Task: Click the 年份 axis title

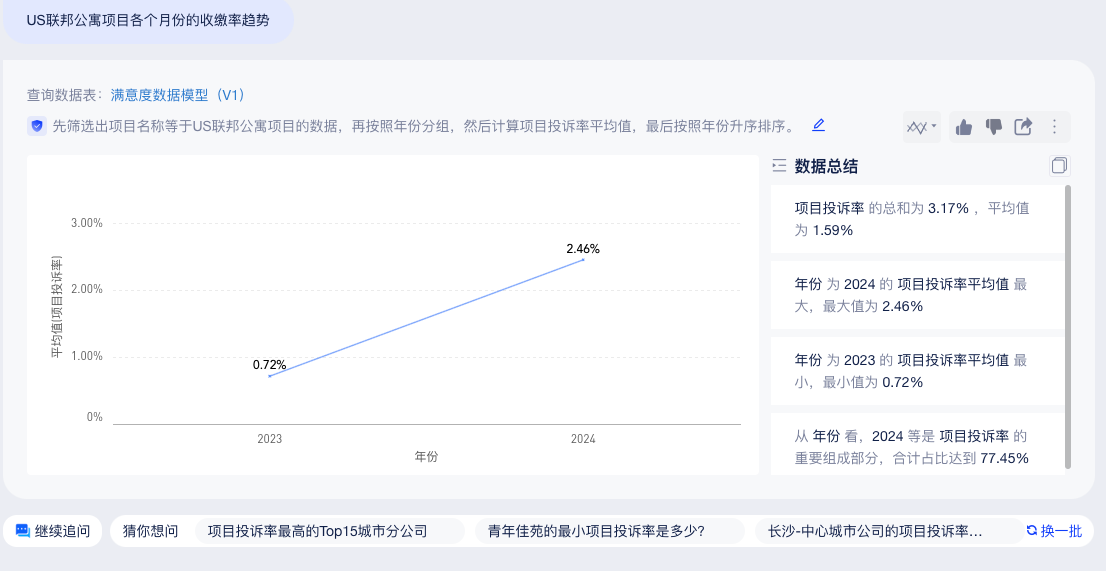Action: point(426,457)
